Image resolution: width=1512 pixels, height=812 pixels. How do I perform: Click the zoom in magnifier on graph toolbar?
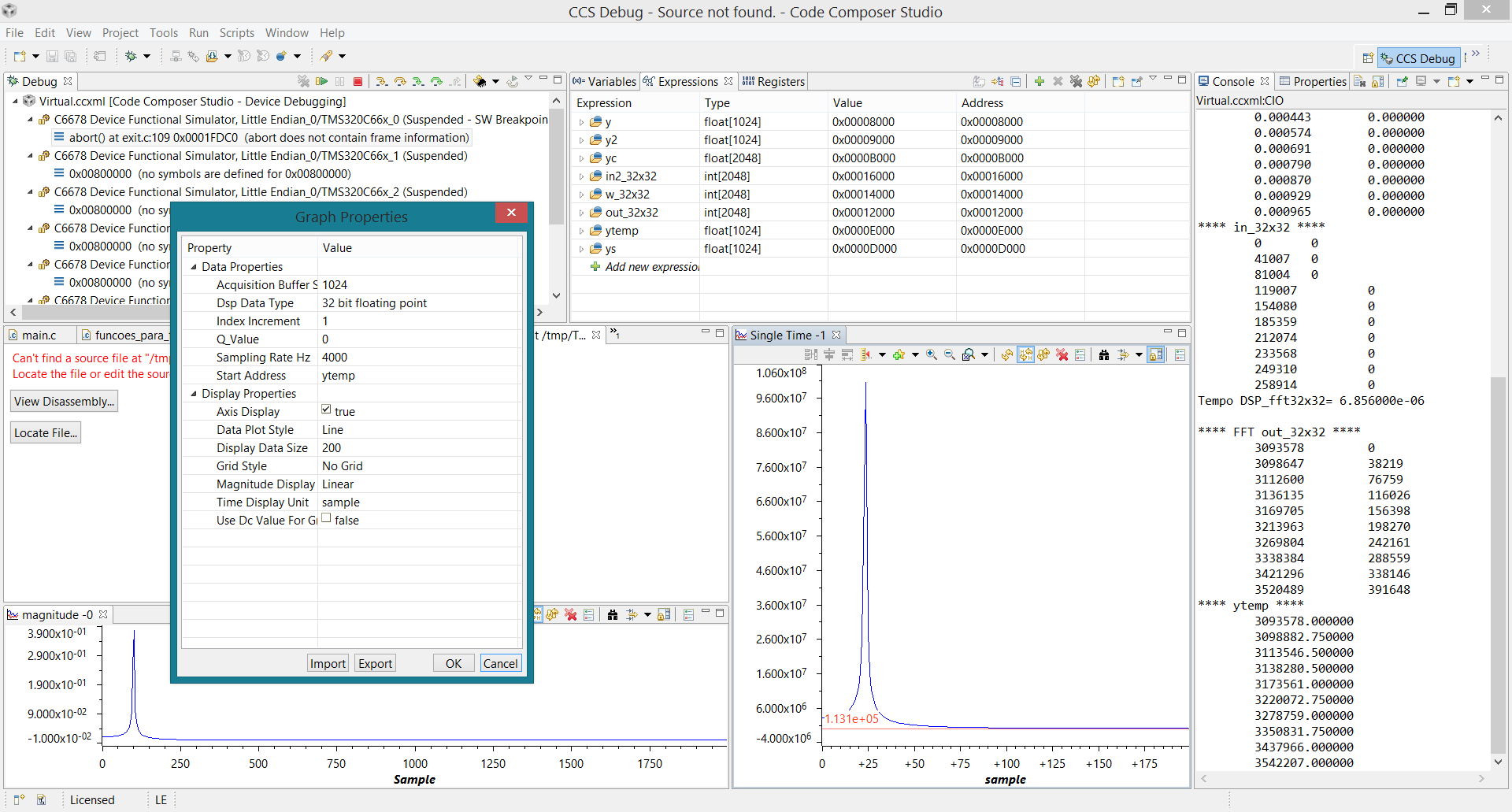932,355
